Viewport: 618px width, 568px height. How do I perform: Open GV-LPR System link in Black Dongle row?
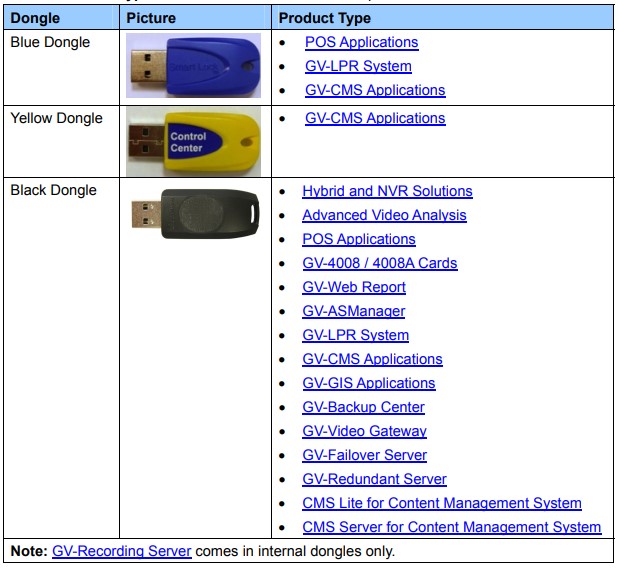click(356, 335)
